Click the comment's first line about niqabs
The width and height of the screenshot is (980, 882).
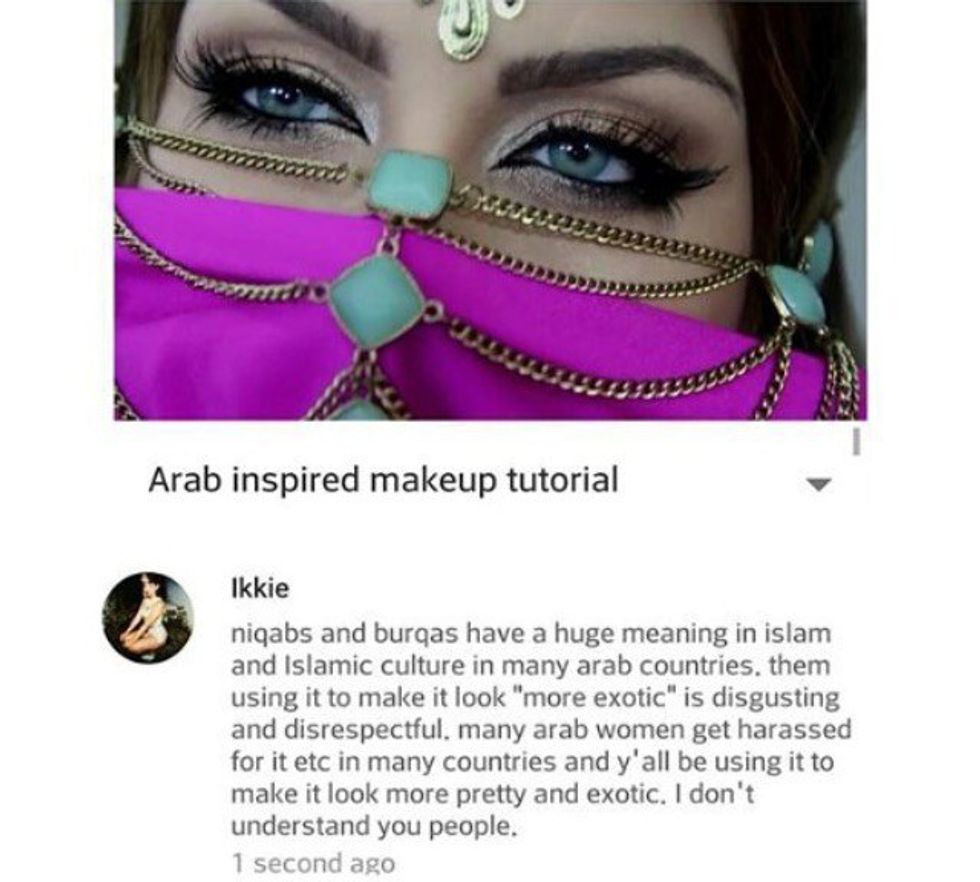[531, 634]
